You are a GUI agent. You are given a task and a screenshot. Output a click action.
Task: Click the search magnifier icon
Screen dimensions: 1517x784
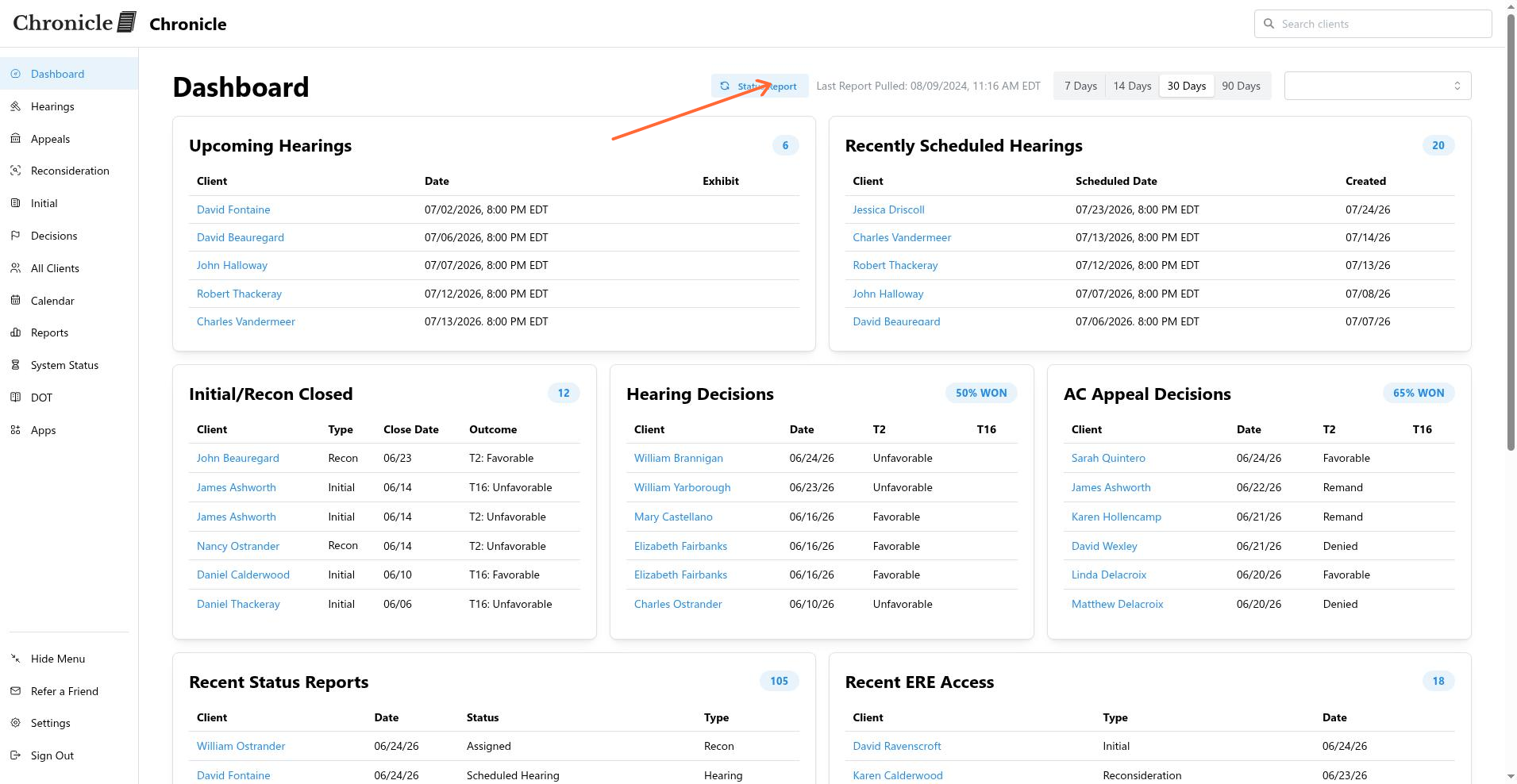[1269, 24]
